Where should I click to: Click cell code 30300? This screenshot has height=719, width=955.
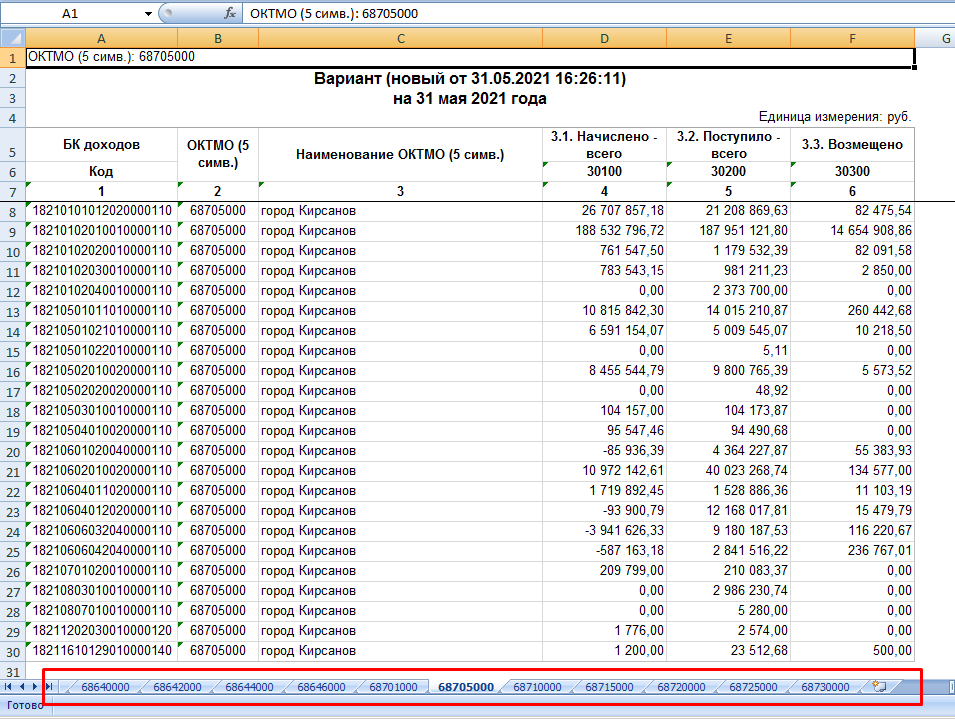(x=852, y=171)
